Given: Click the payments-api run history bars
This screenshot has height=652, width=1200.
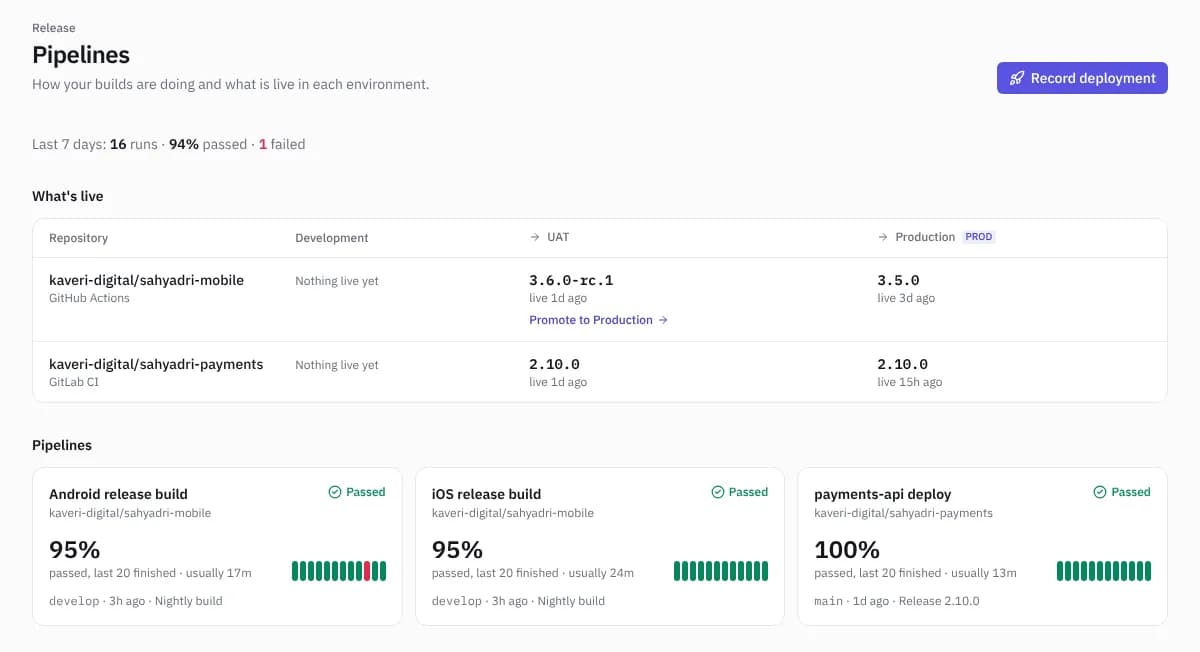Looking at the screenshot, I should tap(1104, 571).
